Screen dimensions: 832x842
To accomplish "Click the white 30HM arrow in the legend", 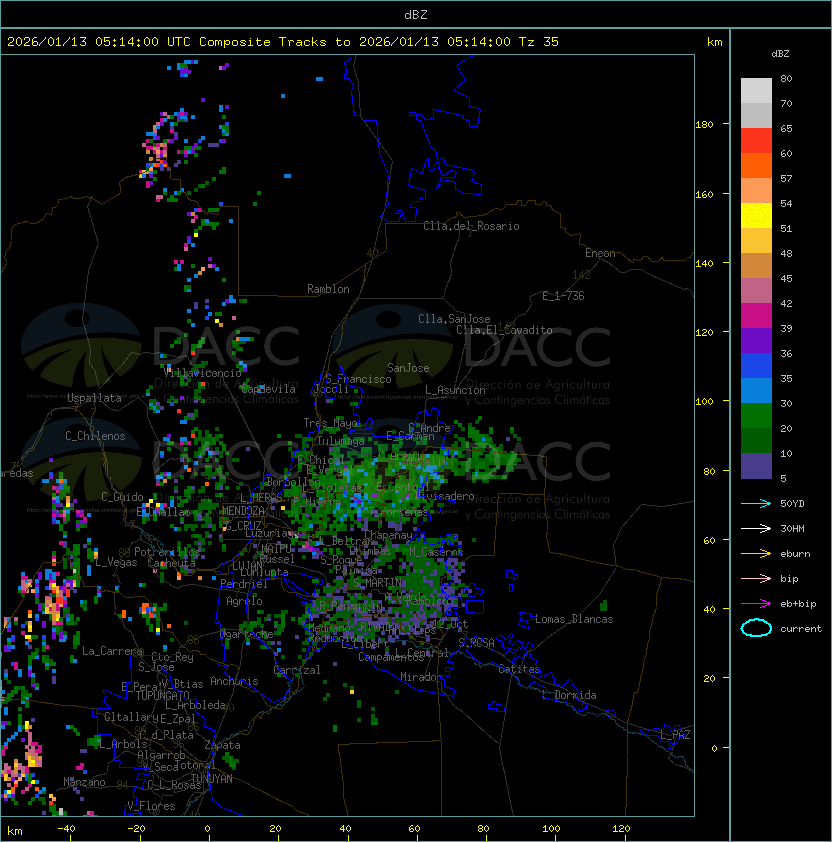I will coord(756,529).
